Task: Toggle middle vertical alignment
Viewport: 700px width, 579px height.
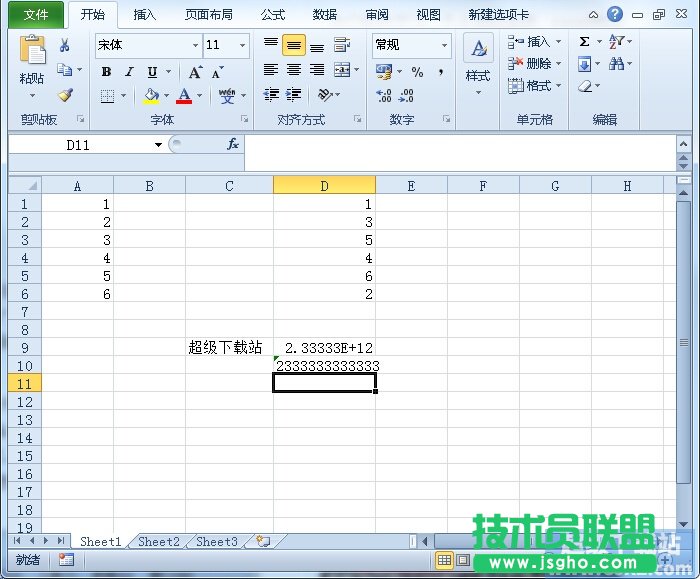Action: pos(293,45)
